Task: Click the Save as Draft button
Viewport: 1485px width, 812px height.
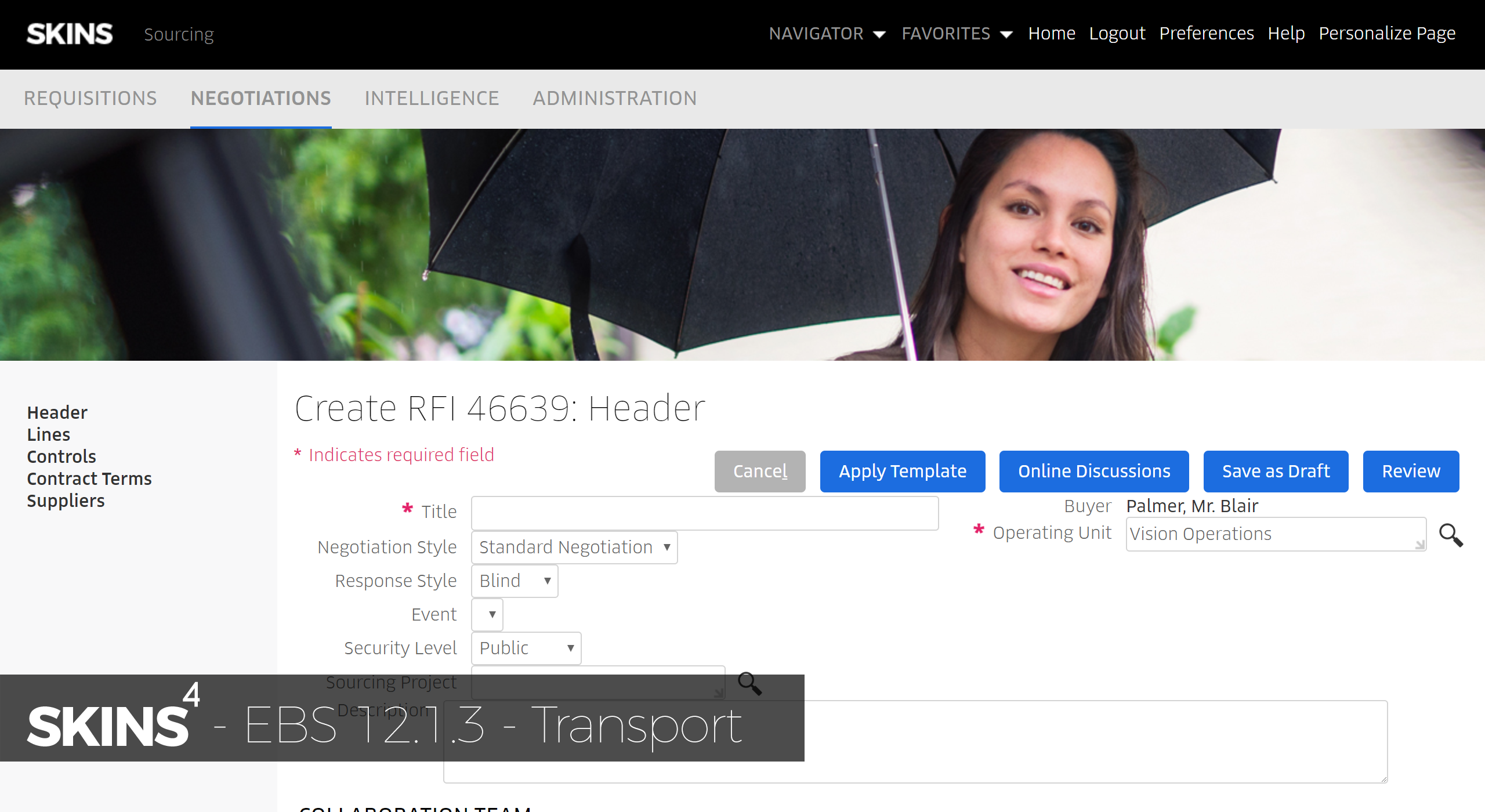Action: [x=1276, y=471]
